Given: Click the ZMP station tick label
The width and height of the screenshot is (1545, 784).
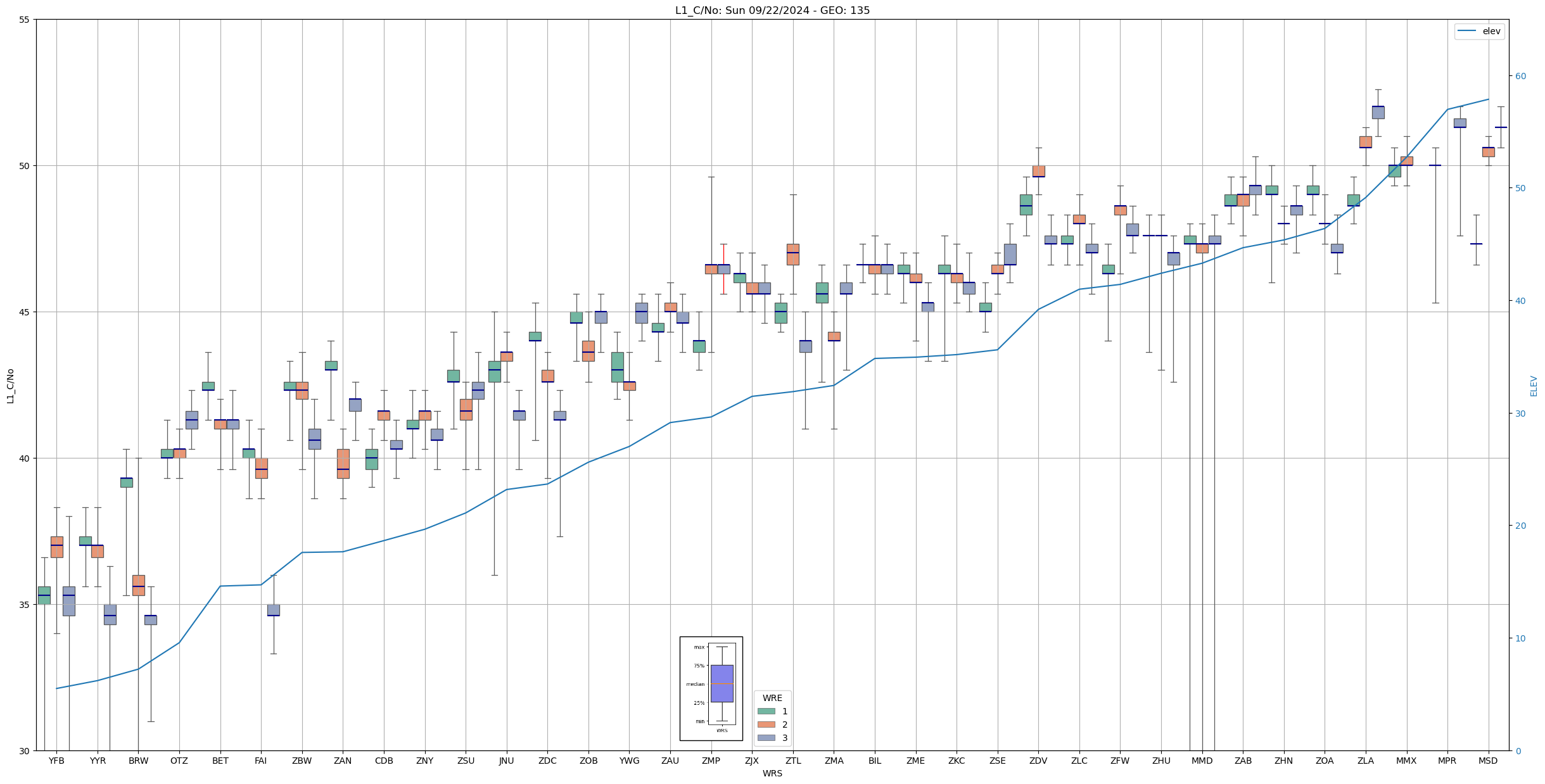Looking at the screenshot, I should [711, 761].
